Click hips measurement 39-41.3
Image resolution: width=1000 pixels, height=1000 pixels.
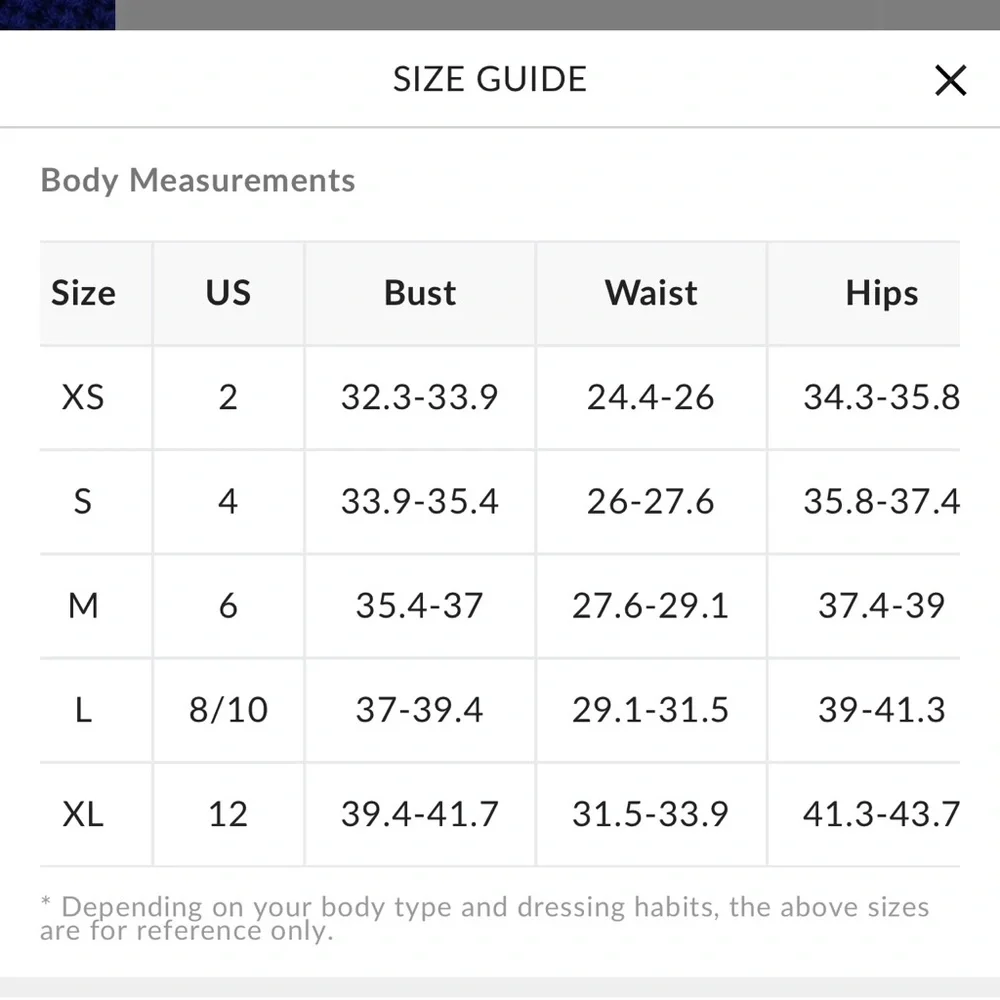881,709
